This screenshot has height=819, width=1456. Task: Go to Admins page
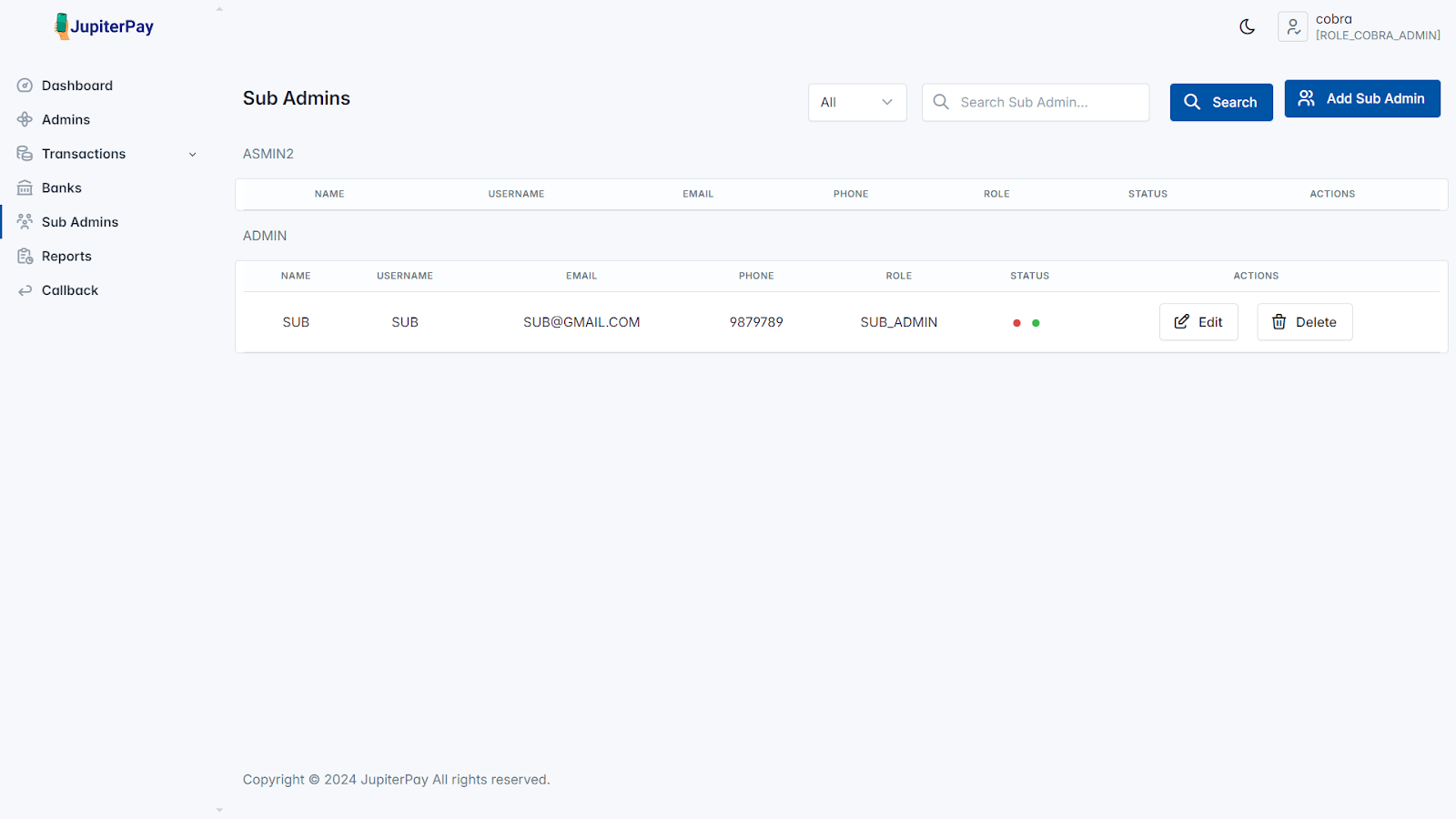pos(66,119)
